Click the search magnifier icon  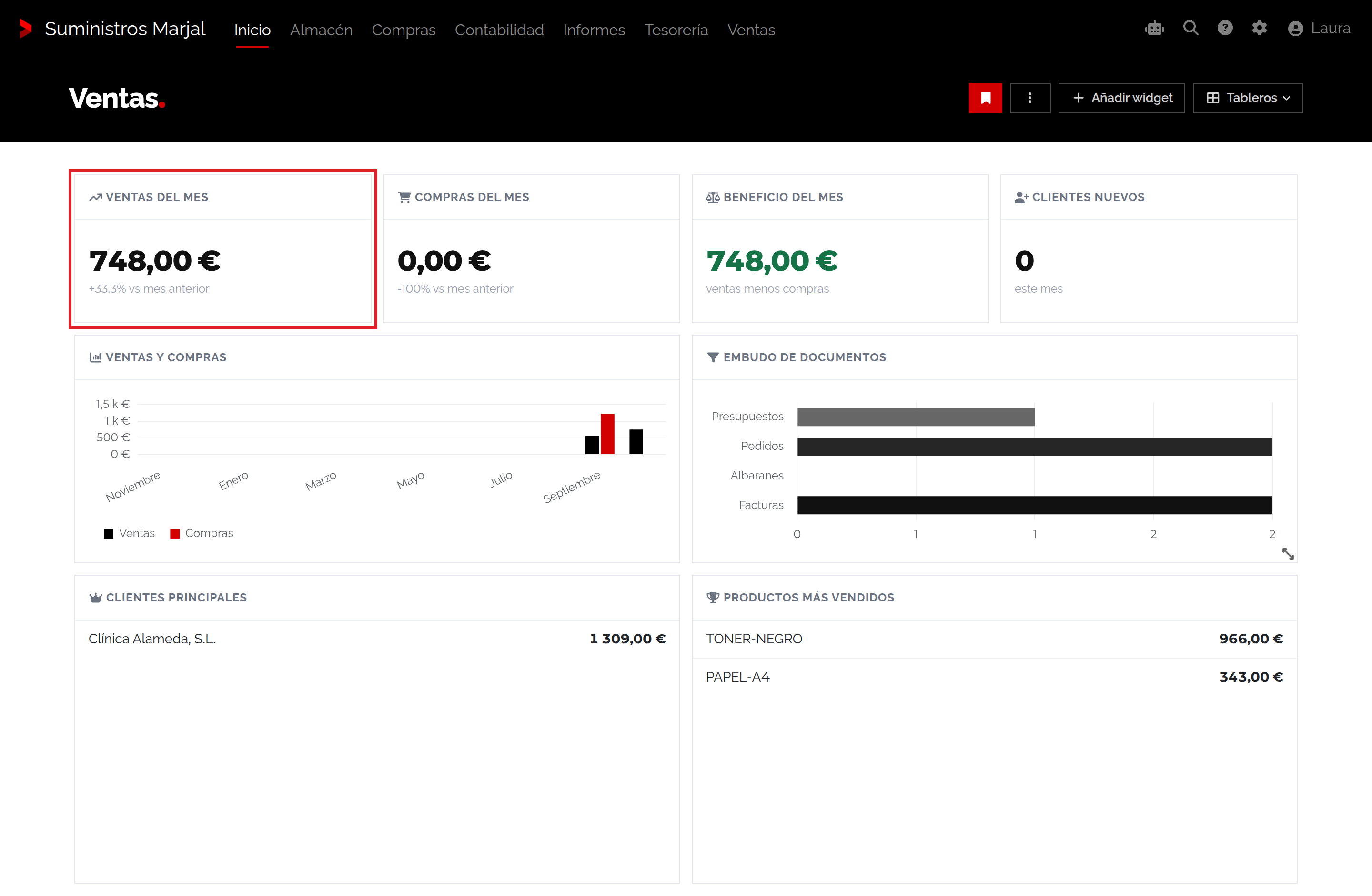coord(1190,28)
